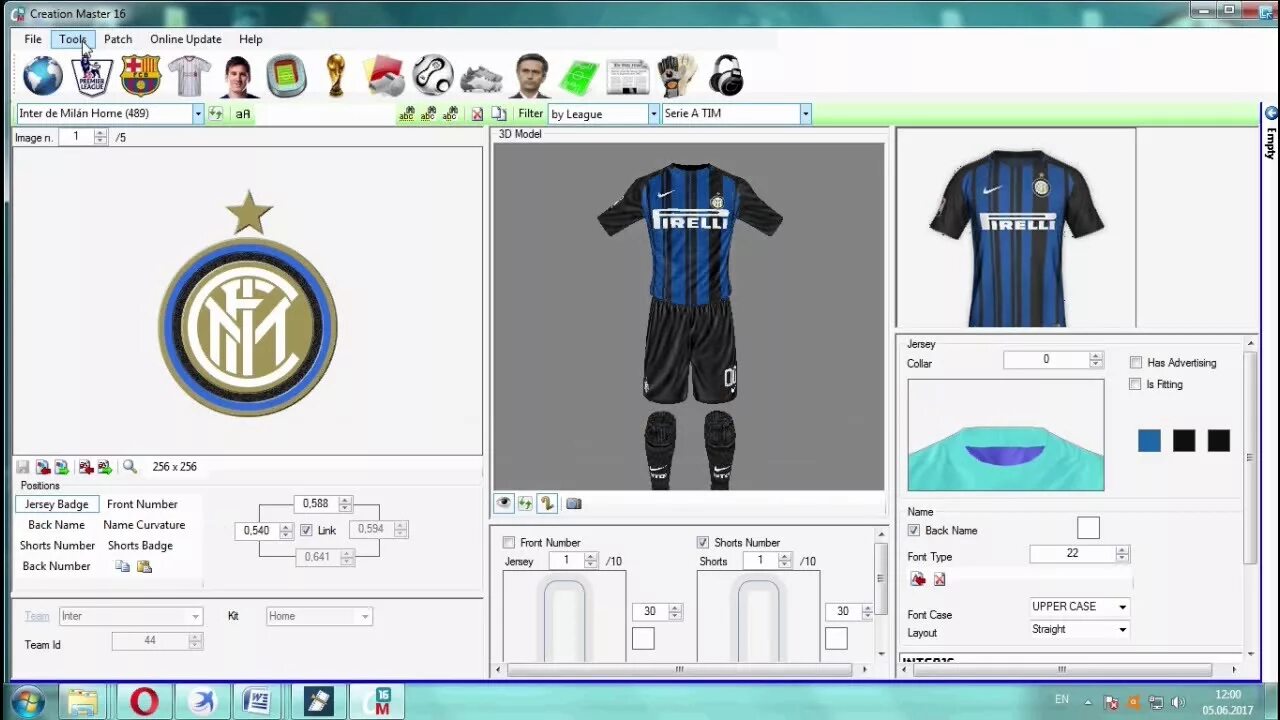1280x720 pixels.
Task: Select the Back Name position
Action: 57,525
